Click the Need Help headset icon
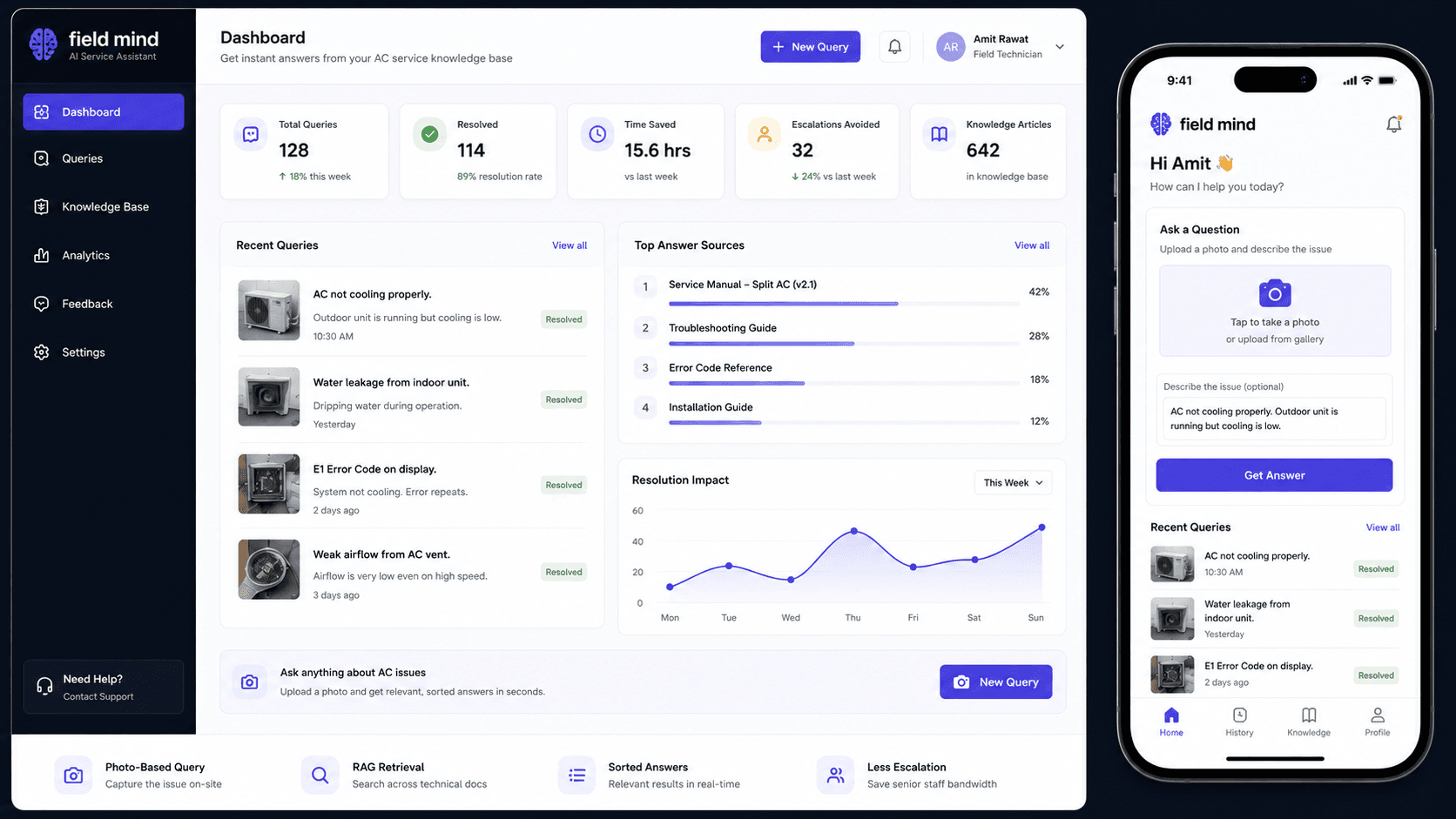The height and width of the screenshot is (819, 1456). (x=44, y=687)
